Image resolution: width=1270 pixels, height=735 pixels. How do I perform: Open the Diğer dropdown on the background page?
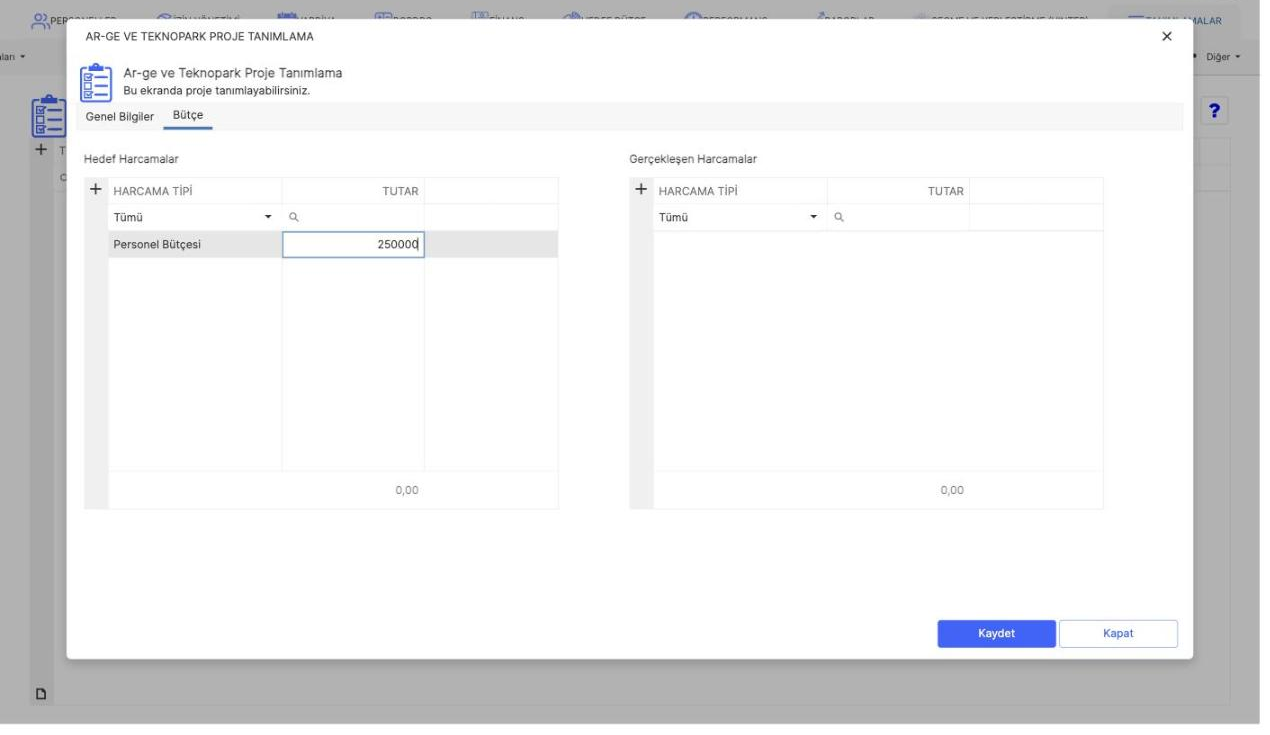(x=1224, y=56)
